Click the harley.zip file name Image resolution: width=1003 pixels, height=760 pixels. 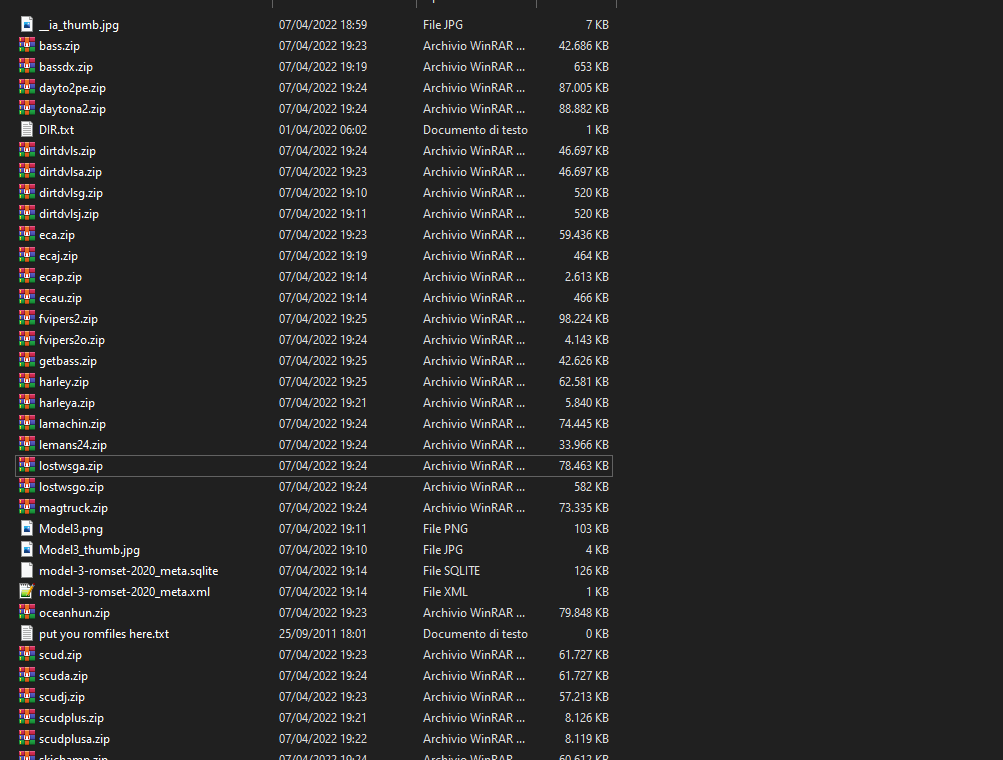click(x=64, y=382)
